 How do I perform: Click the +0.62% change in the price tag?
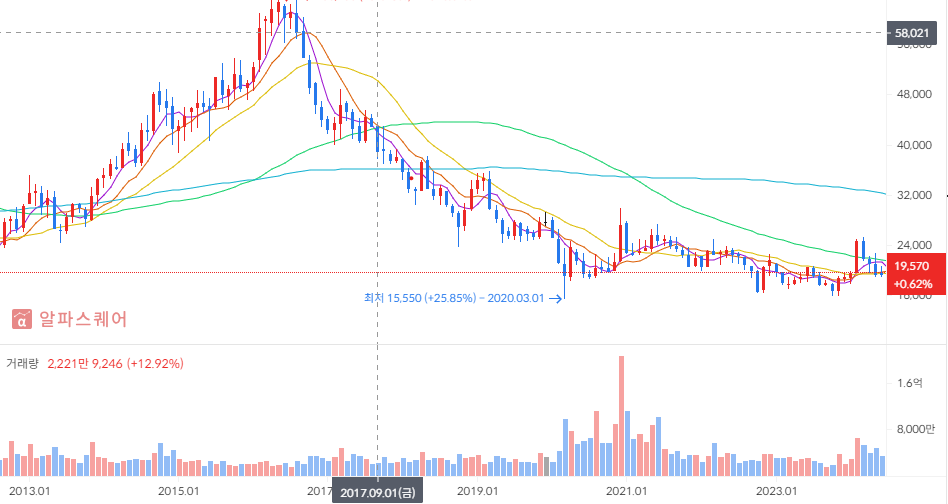click(x=913, y=284)
